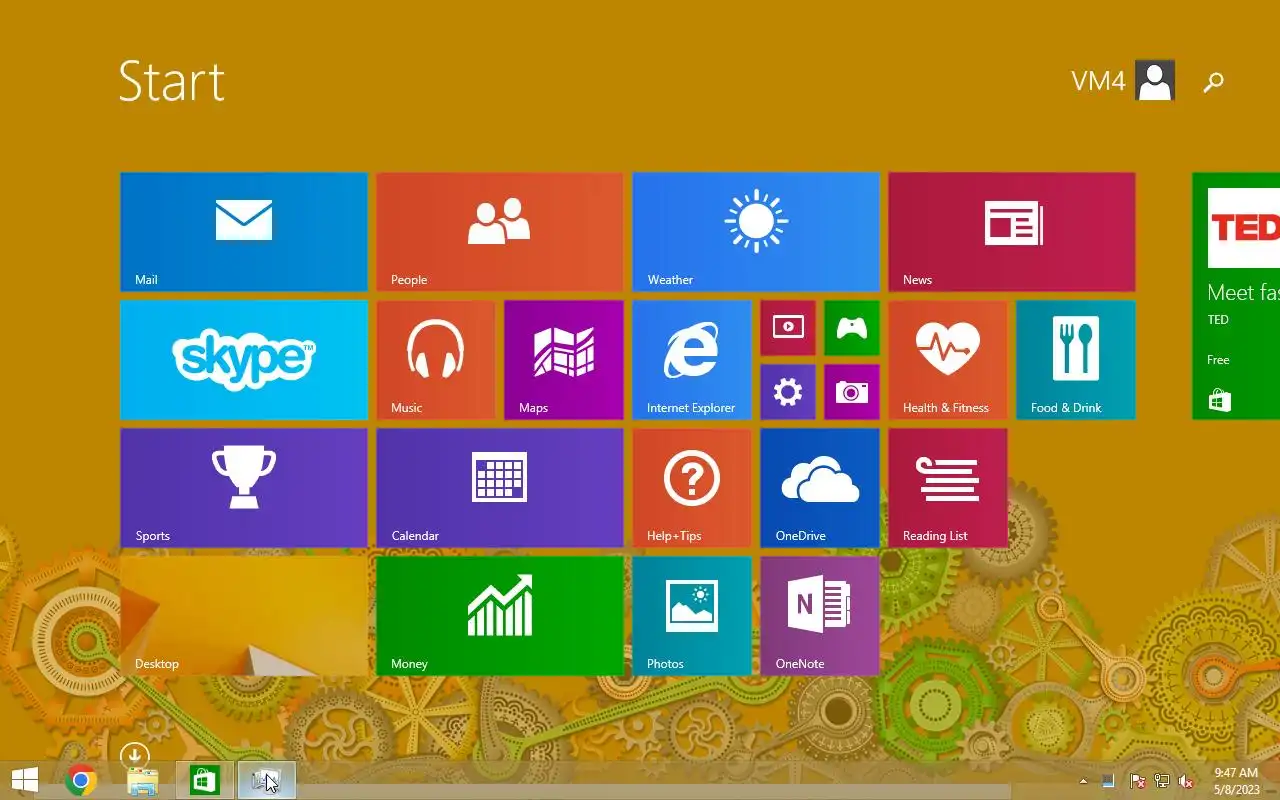Open the small Xbox Games tile

pos(852,328)
